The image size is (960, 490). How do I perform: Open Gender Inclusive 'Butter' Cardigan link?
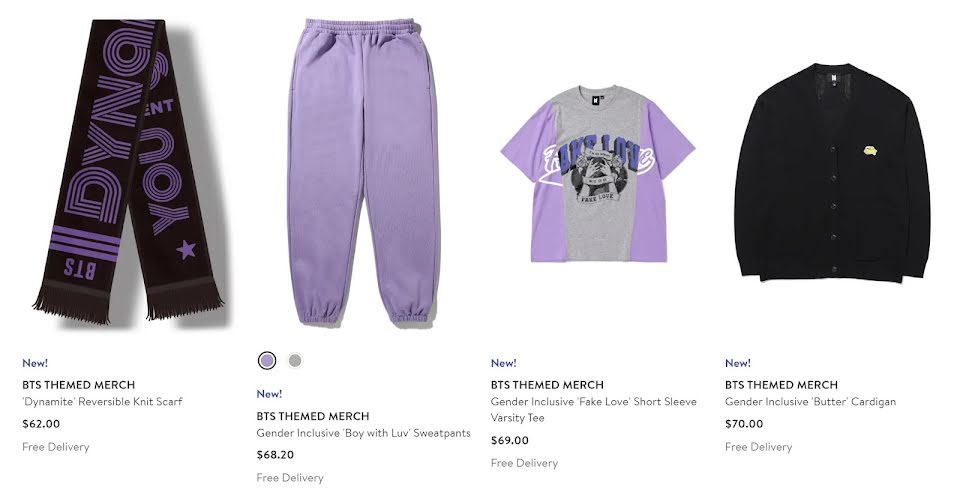click(811, 402)
